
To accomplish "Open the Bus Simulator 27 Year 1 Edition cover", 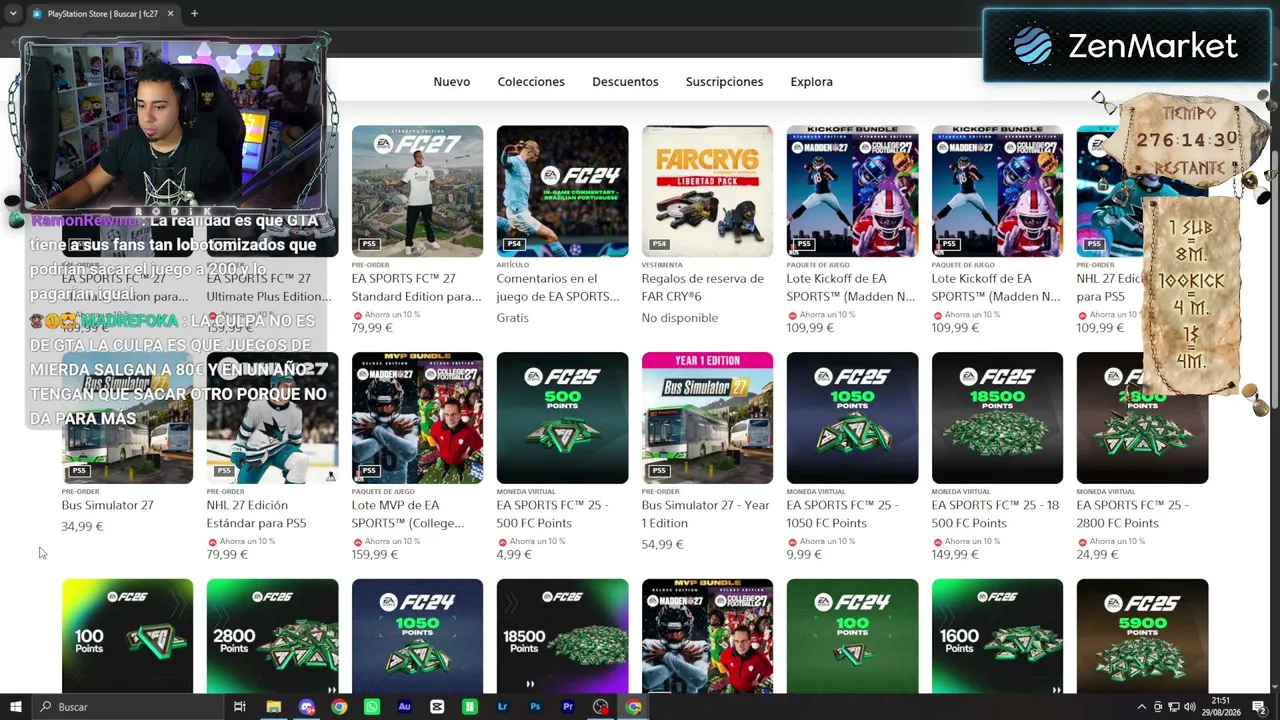I will [x=707, y=418].
